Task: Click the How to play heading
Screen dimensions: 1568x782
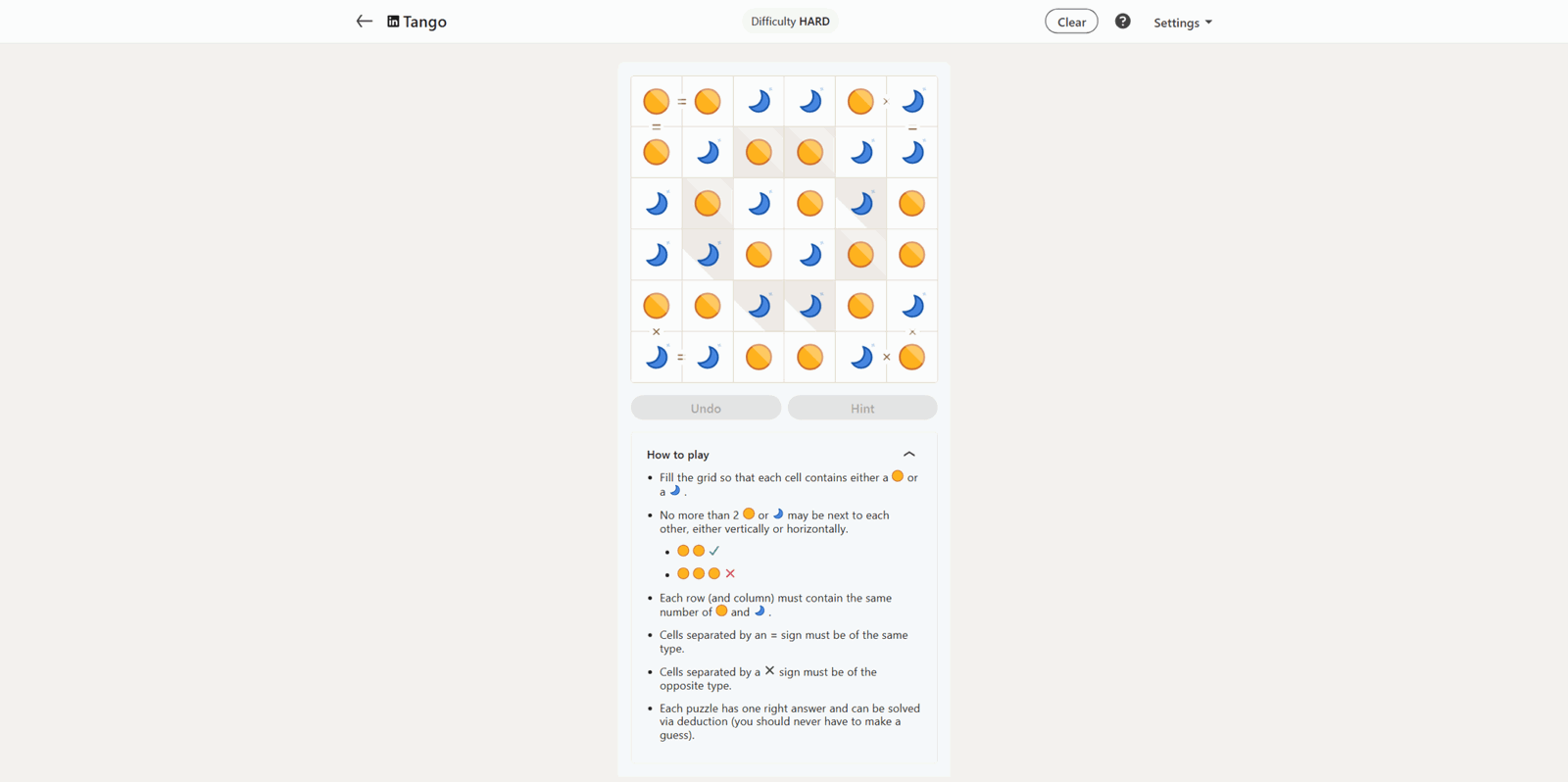Action: tap(677, 455)
